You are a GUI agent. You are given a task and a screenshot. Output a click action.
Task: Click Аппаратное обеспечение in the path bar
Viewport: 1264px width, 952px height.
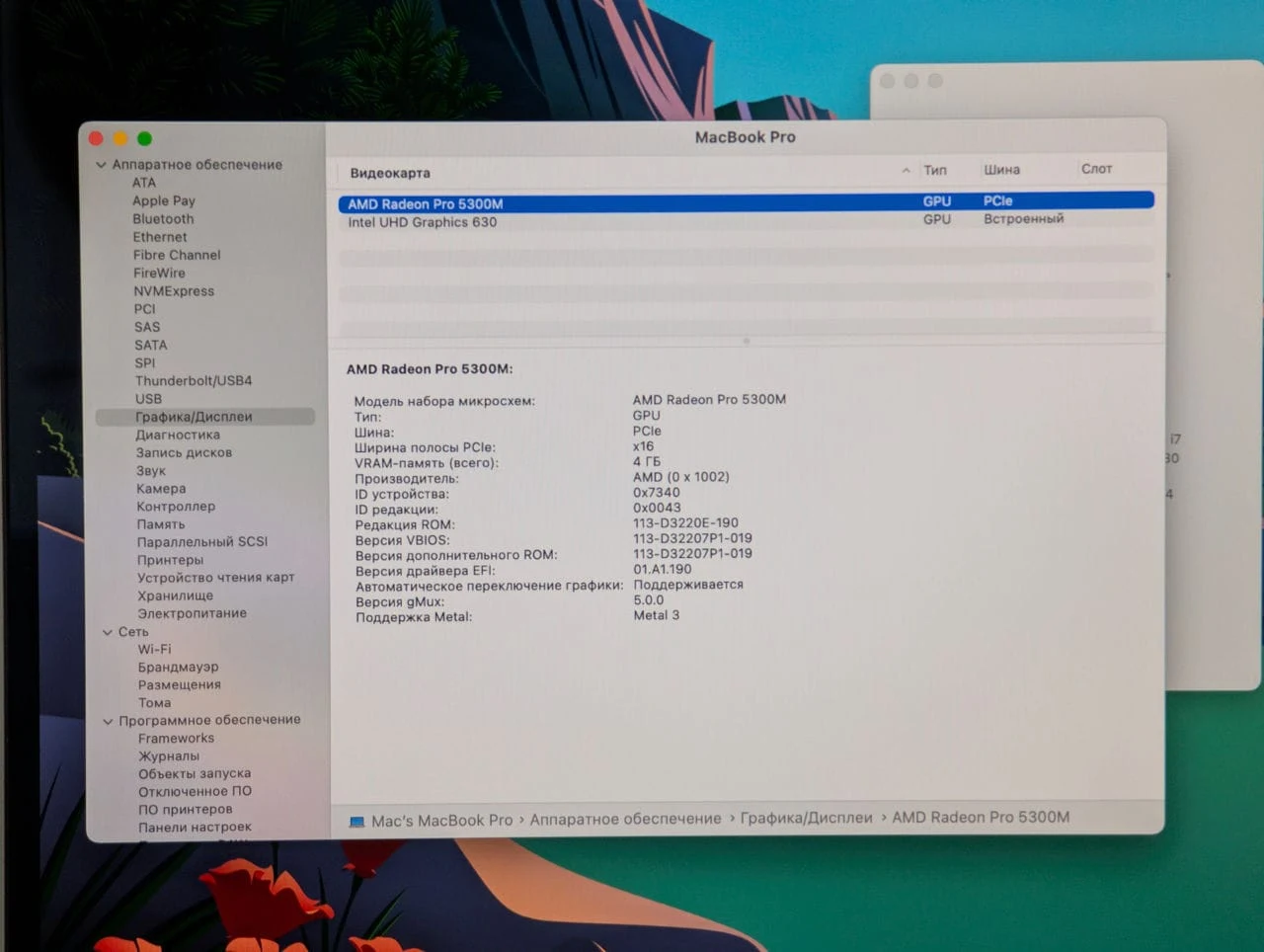[625, 820]
